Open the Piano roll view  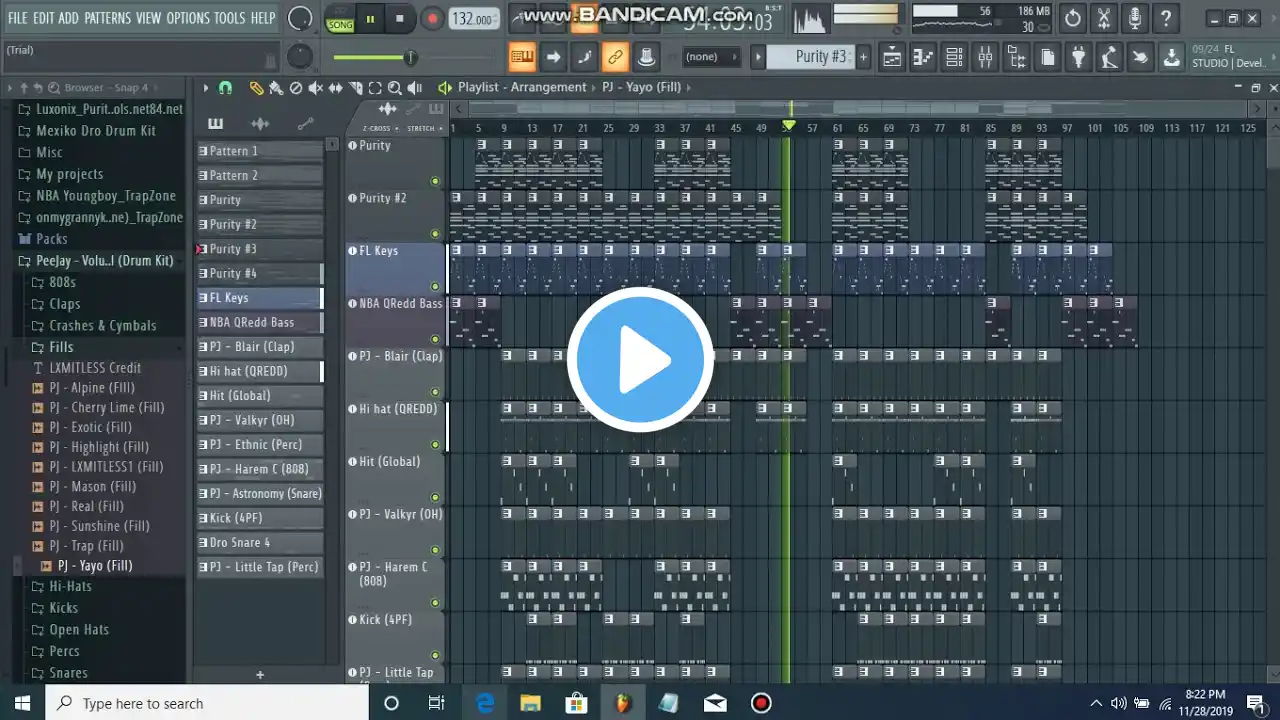(x=923, y=58)
